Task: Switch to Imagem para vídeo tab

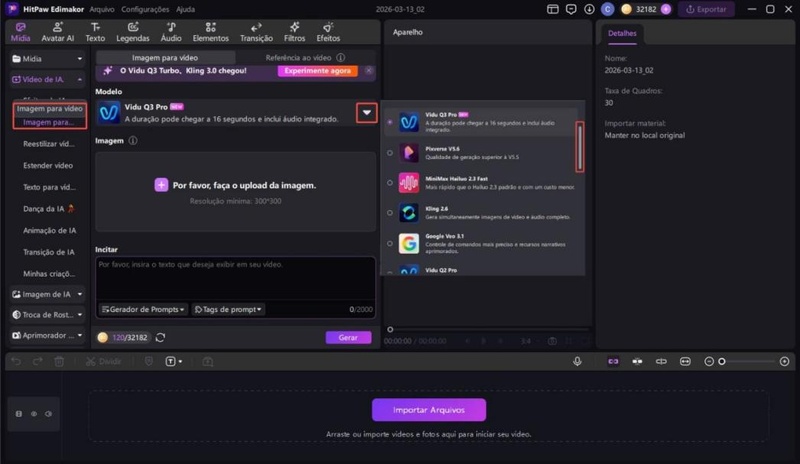Action: pos(165,58)
